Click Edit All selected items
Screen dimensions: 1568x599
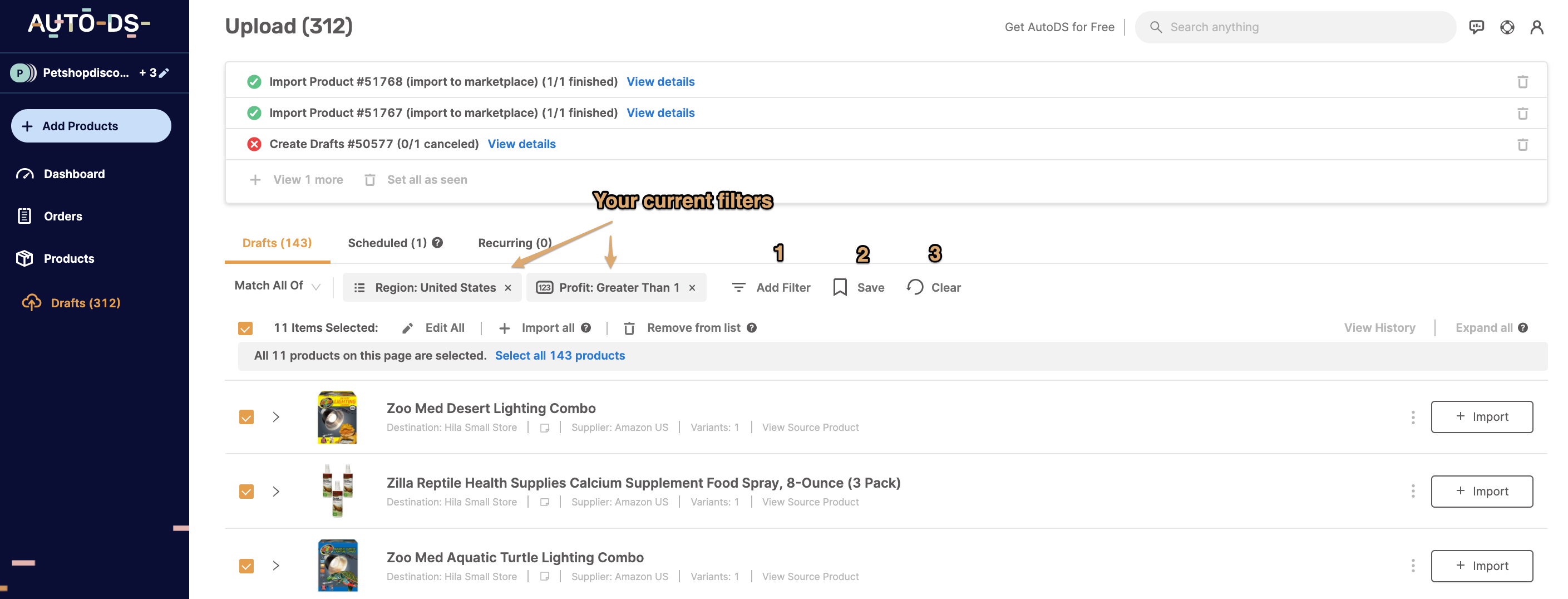tap(433, 327)
